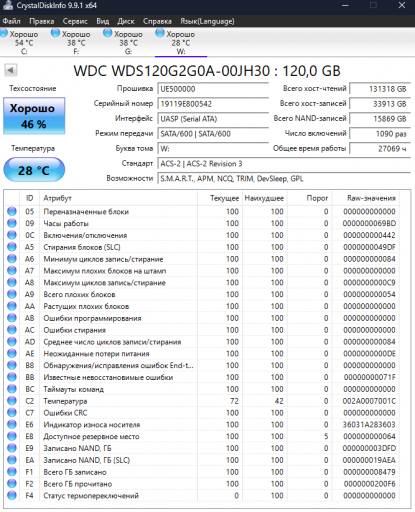Click the Наихудшее column header
415x512 pixels.
pos(265,198)
